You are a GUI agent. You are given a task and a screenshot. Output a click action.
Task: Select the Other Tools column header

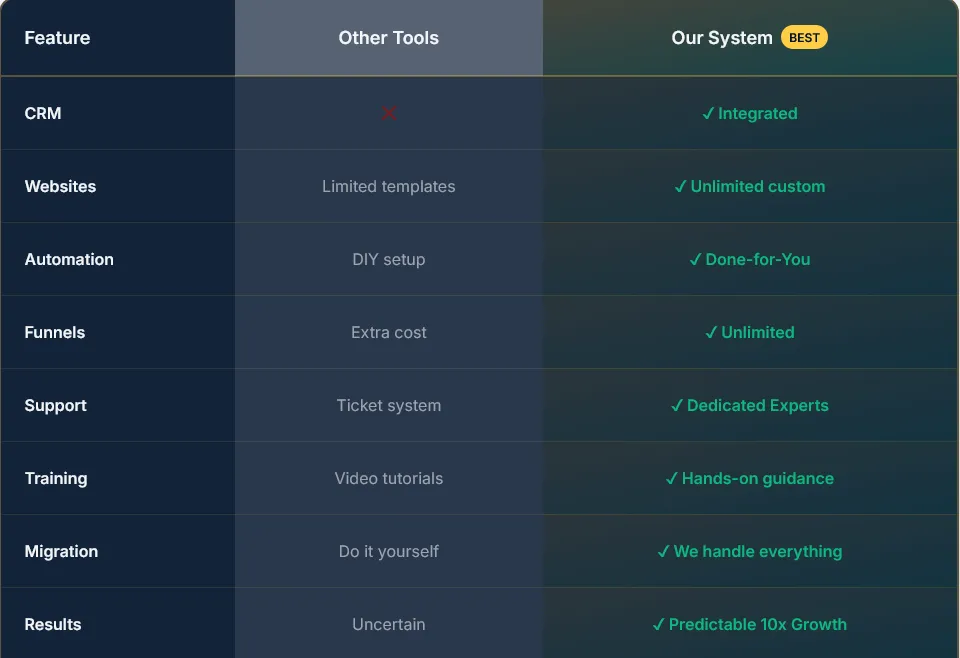388,38
